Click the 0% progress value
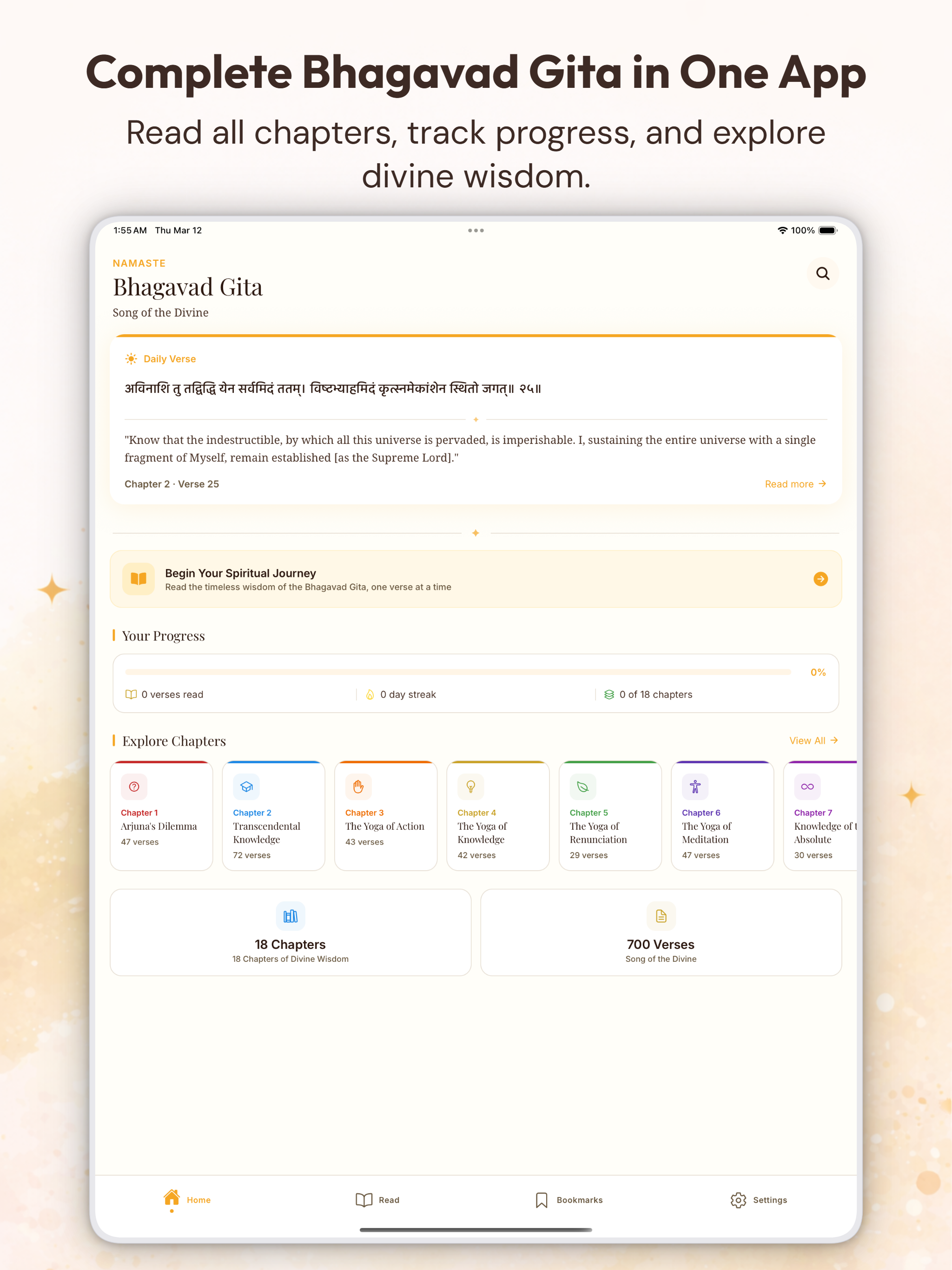The height and width of the screenshot is (1270, 952). 818,672
